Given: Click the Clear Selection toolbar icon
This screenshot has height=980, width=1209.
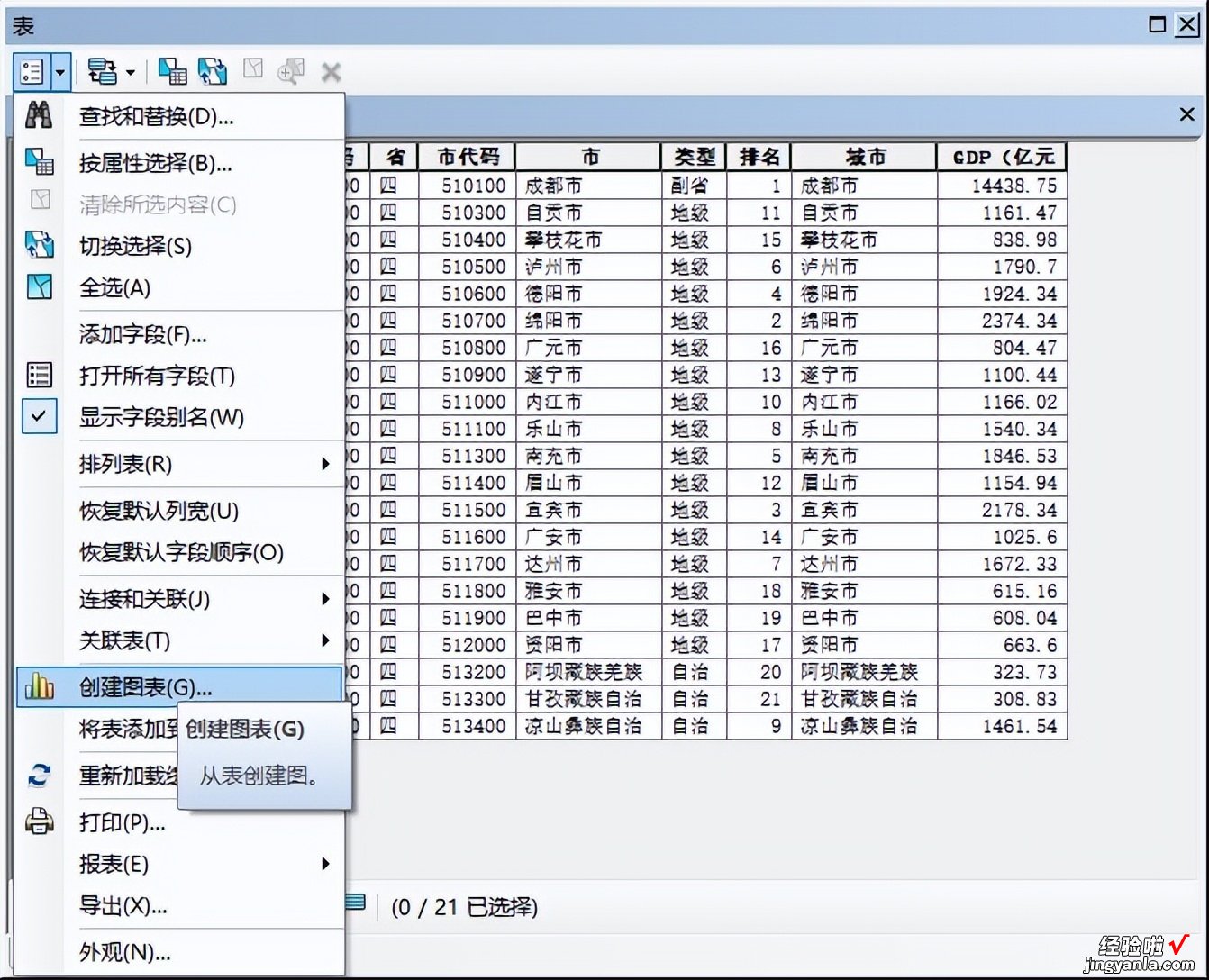Looking at the screenshot, I should coord(253,69).
